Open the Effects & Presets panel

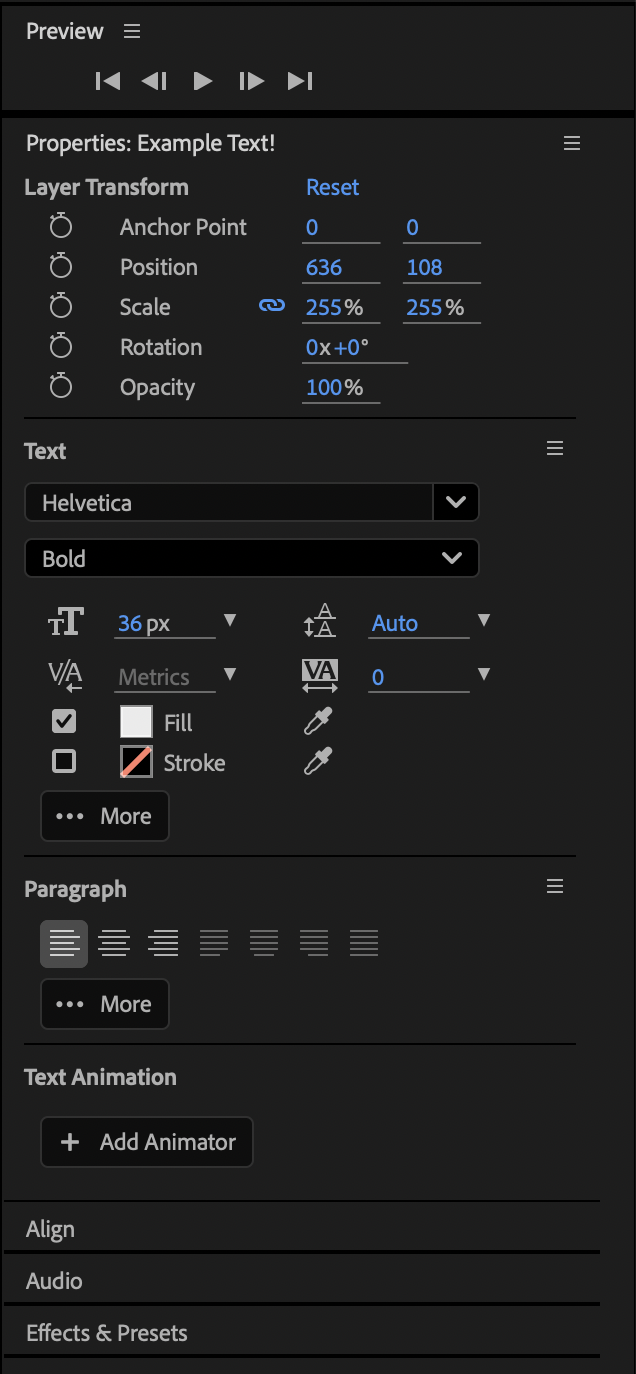(x=107, y=1333)
